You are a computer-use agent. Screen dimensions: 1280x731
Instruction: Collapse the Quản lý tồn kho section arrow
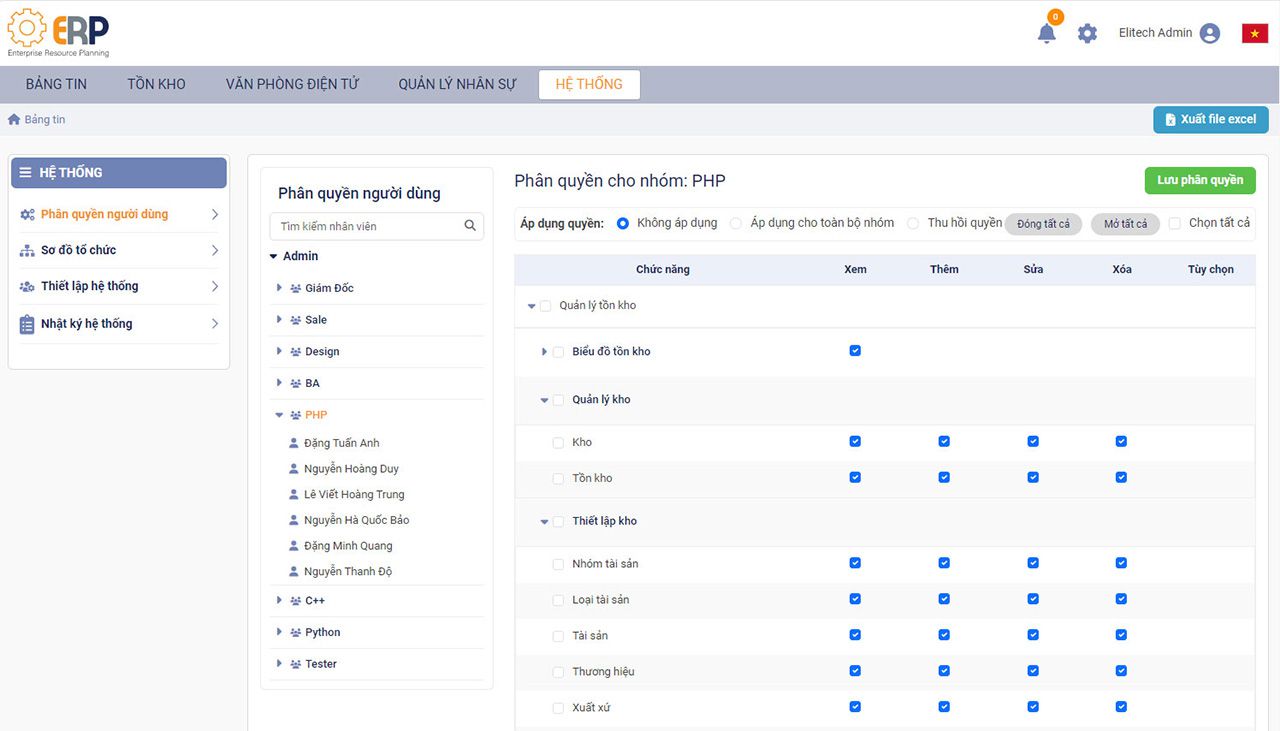pos(532,306)
